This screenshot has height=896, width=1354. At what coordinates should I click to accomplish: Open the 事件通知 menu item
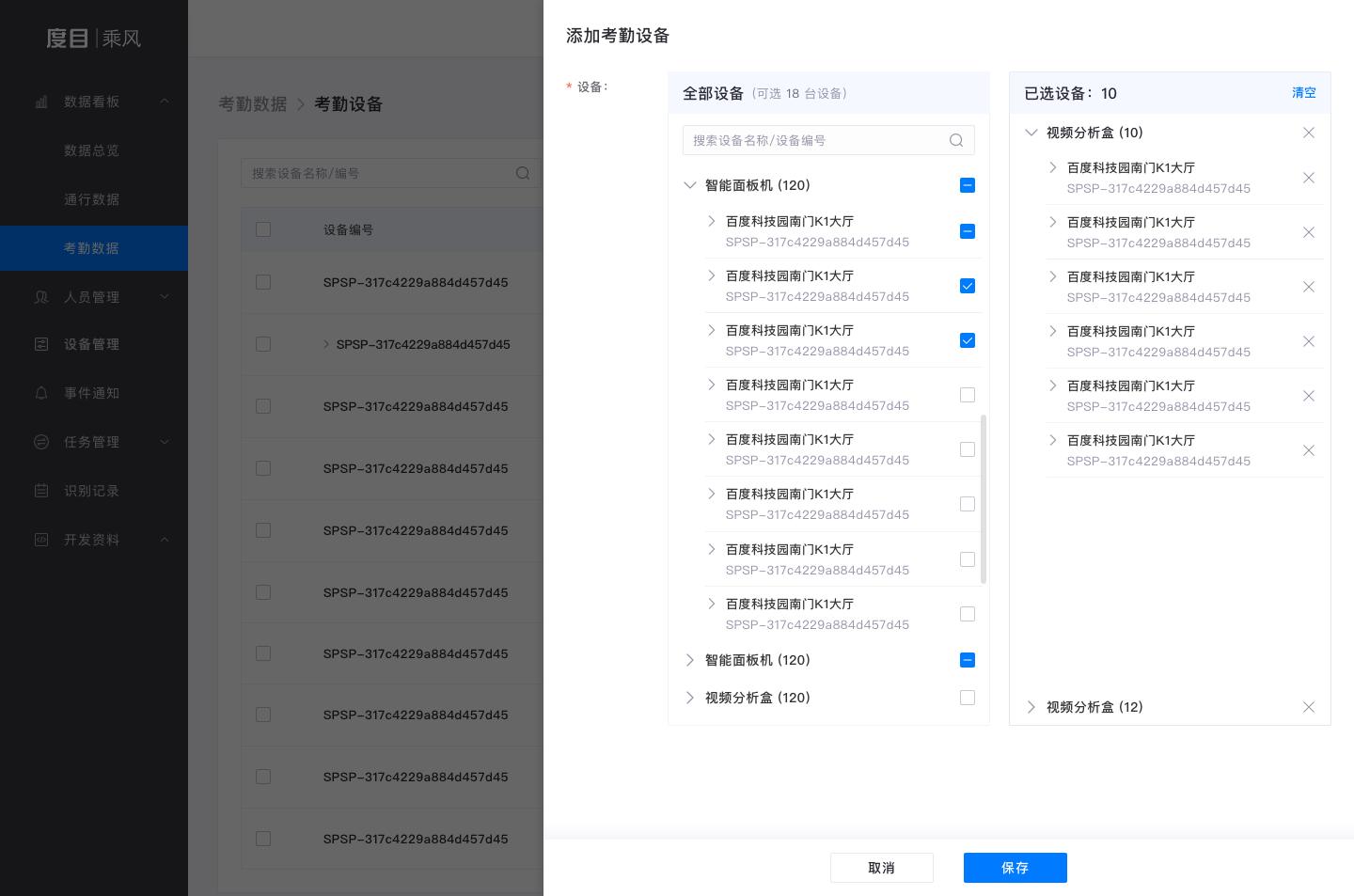[x=94, y=393]
